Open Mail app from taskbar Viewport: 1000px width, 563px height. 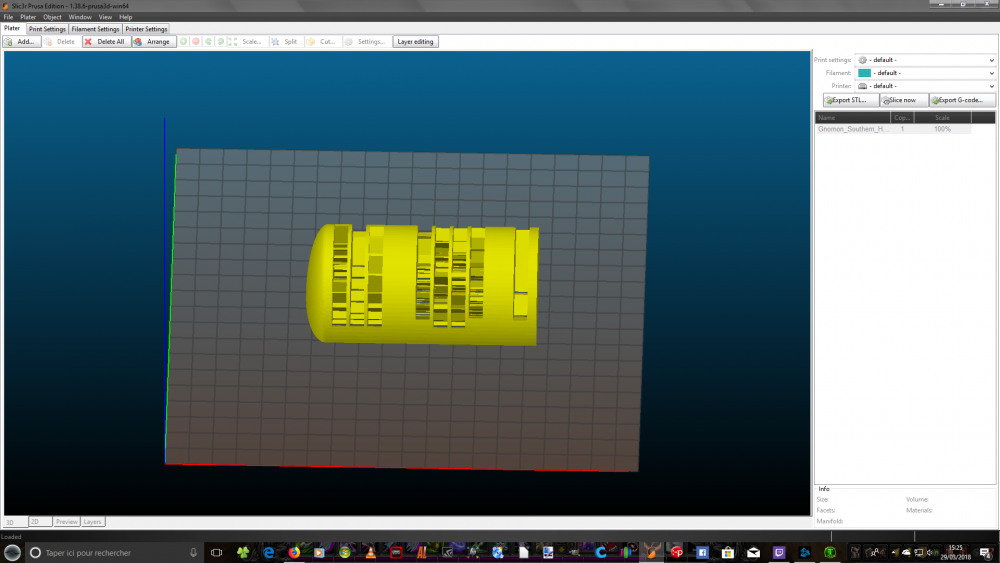click(753, 552)
